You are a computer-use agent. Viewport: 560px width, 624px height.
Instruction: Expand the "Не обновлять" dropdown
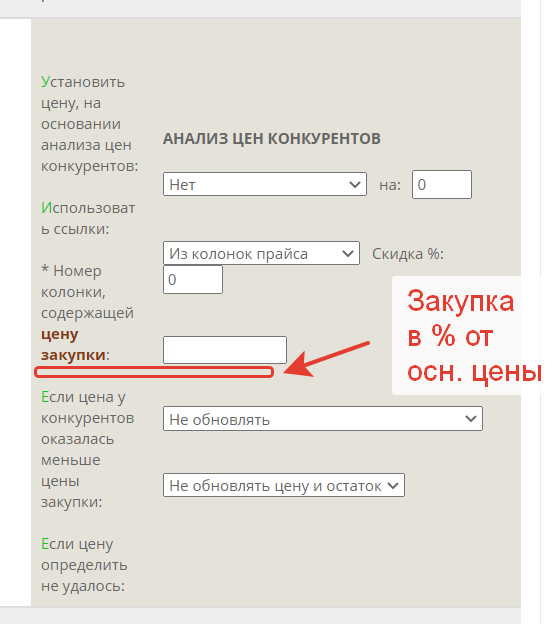click(323, 419)
